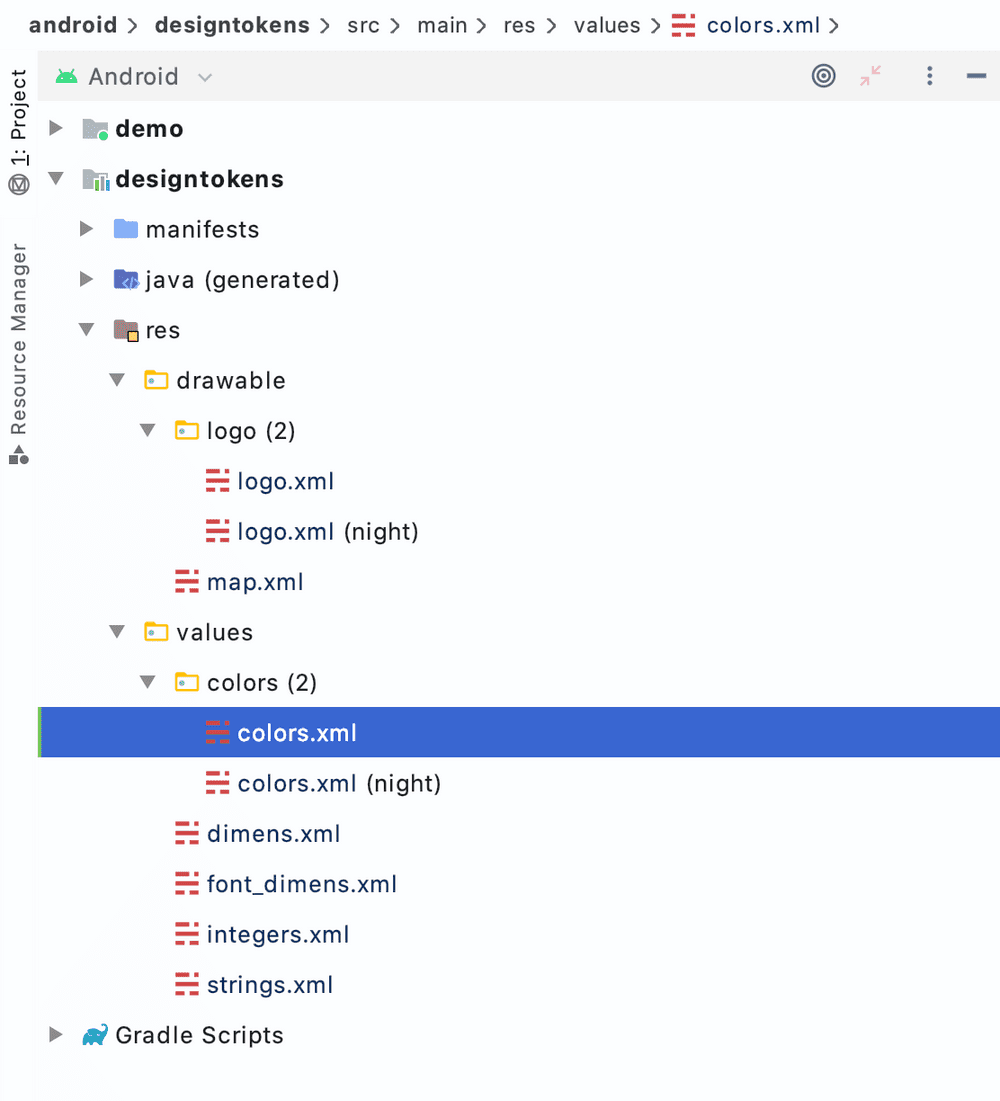Collapse the logo (2) group
The width and height of the screenshot is (1000, 1101).
[147, 430]
